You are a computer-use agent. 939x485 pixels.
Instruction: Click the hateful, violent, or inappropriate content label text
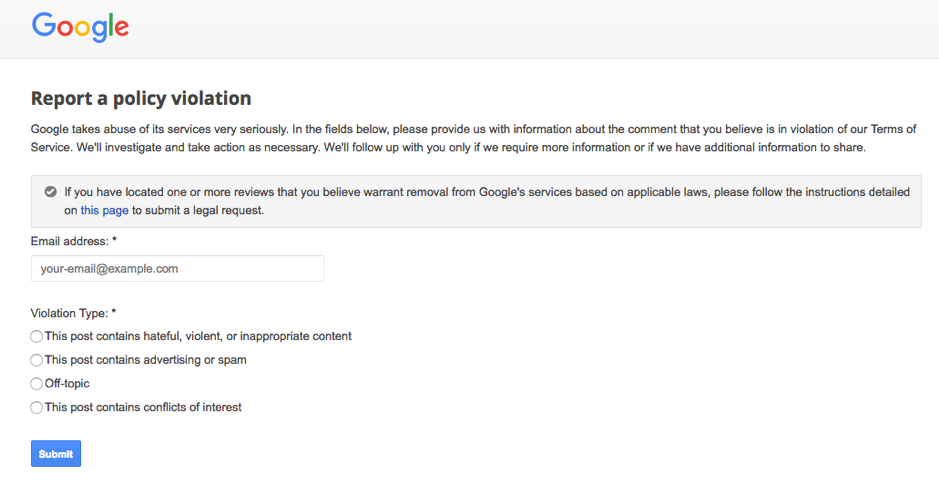[199, 337]
